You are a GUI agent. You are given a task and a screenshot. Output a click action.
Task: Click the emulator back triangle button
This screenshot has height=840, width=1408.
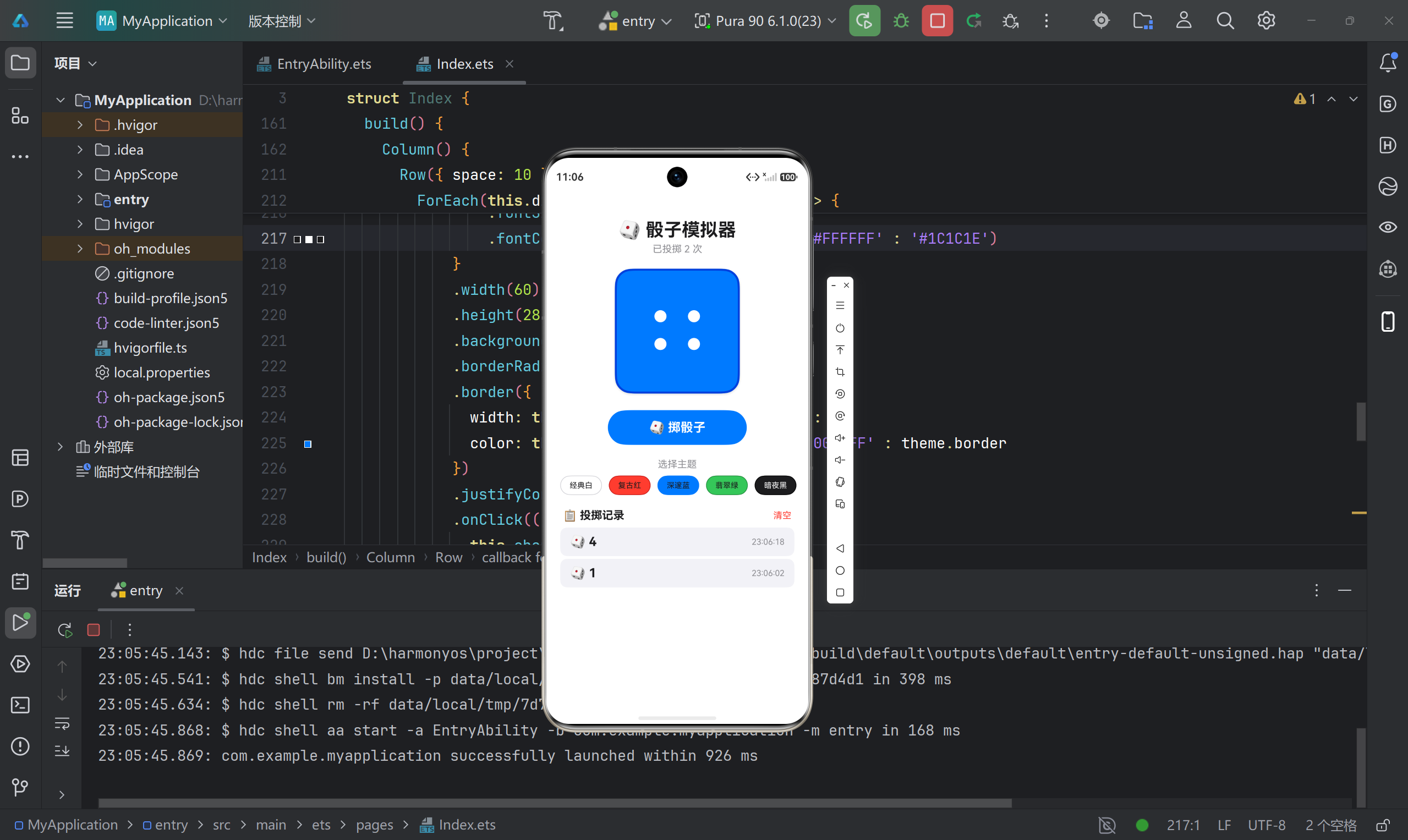840,548
